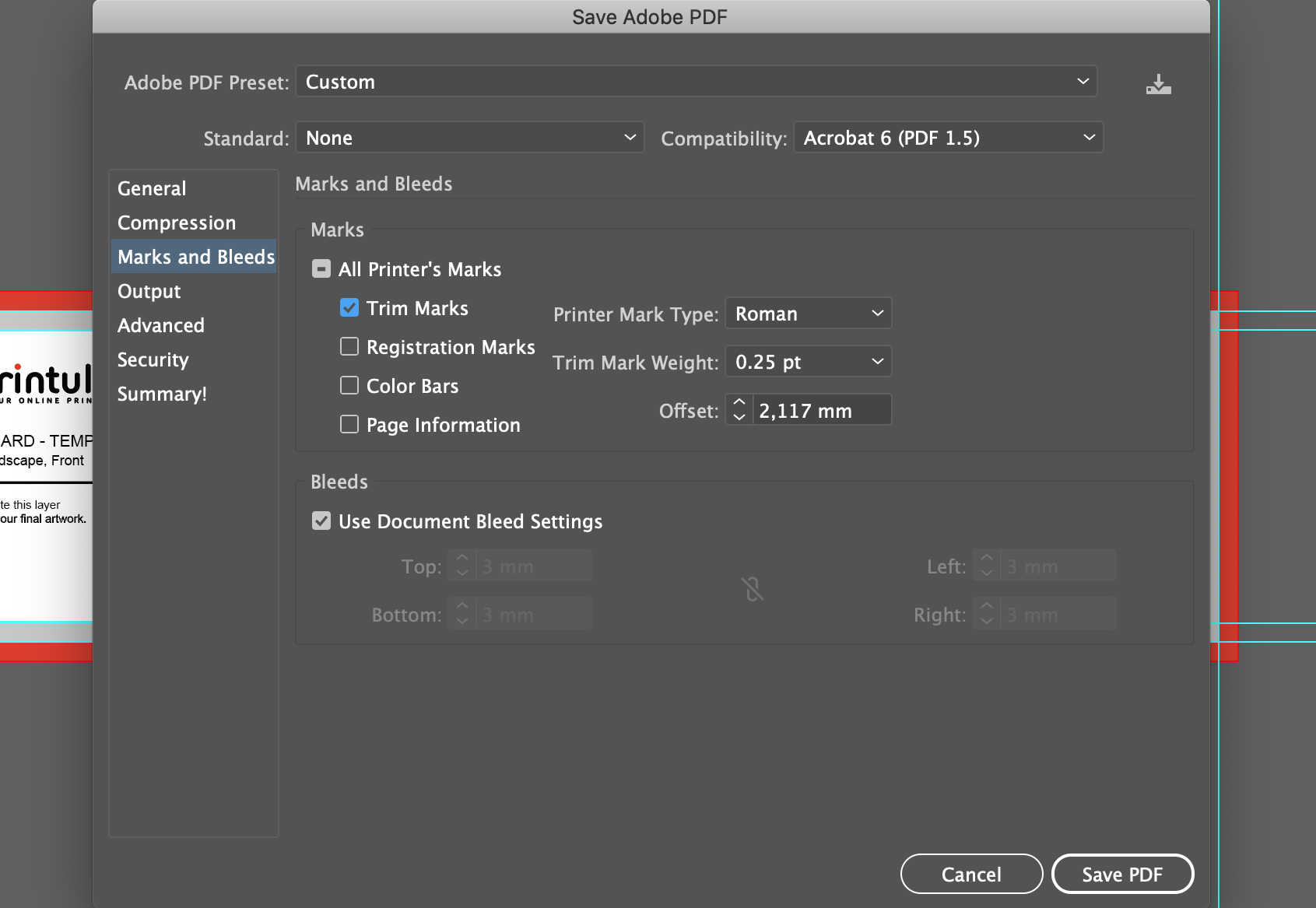
Task: Click the Save PDF button
Action: [1122, 875]
